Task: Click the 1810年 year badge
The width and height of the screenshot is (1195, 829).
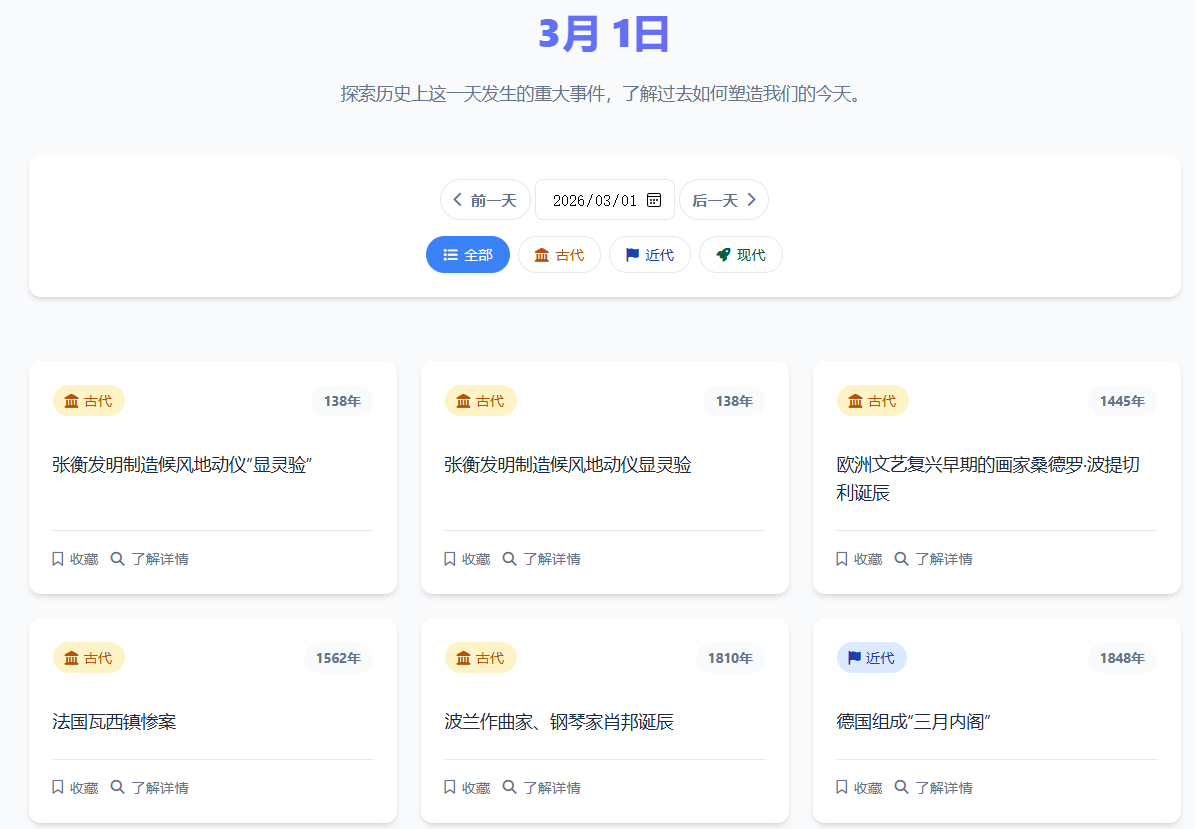Action: [x=730, y=658]
